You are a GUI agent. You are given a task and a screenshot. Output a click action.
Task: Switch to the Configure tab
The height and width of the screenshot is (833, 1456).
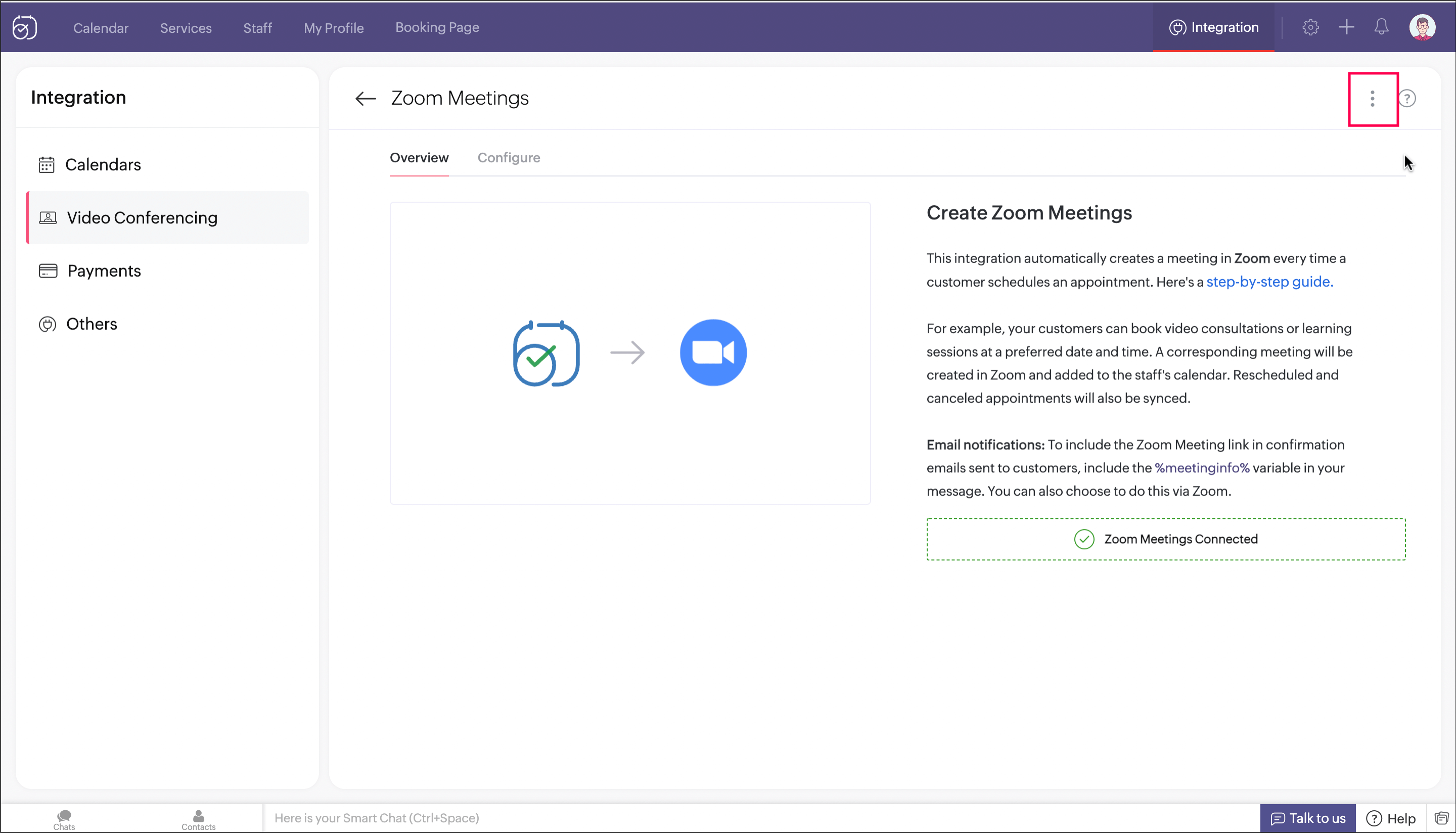[509, 158]
